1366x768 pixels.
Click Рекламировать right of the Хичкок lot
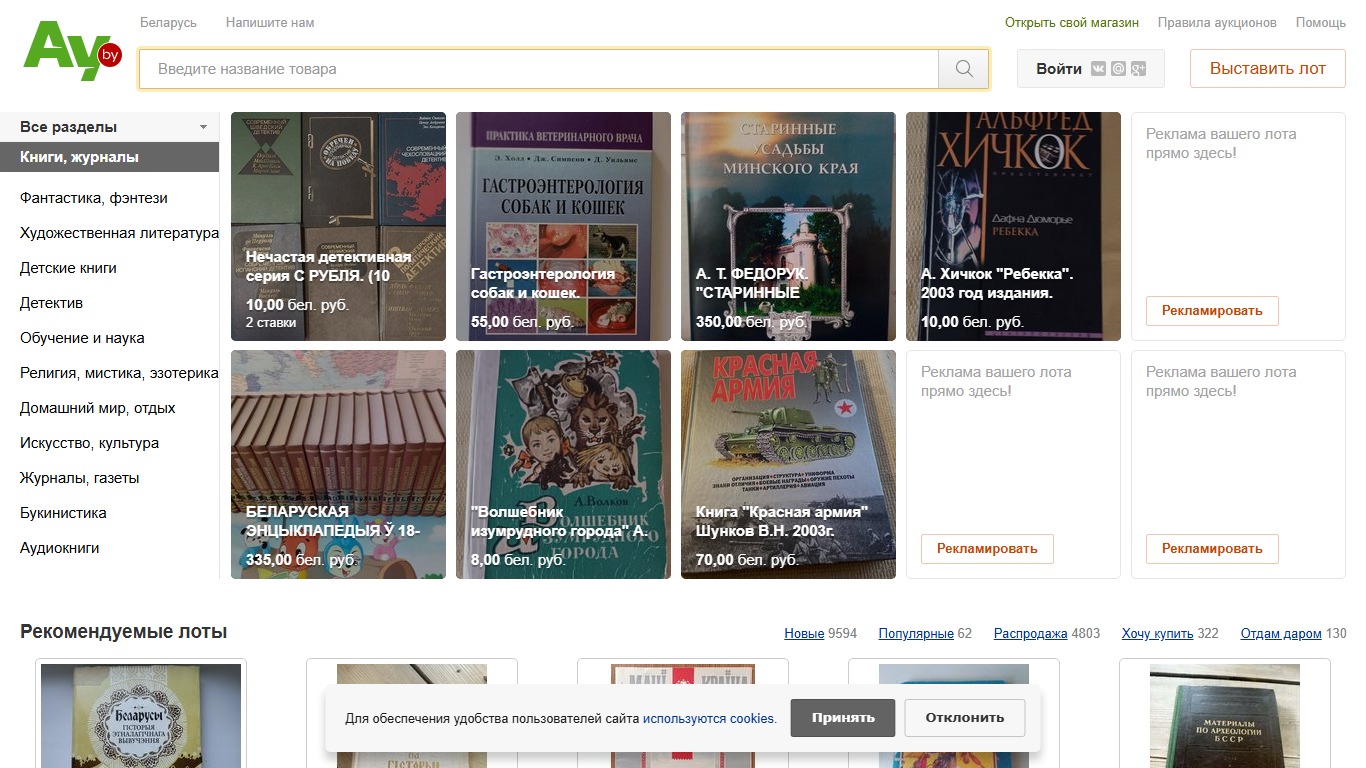pyautogui.click(x=1212, y=311)
